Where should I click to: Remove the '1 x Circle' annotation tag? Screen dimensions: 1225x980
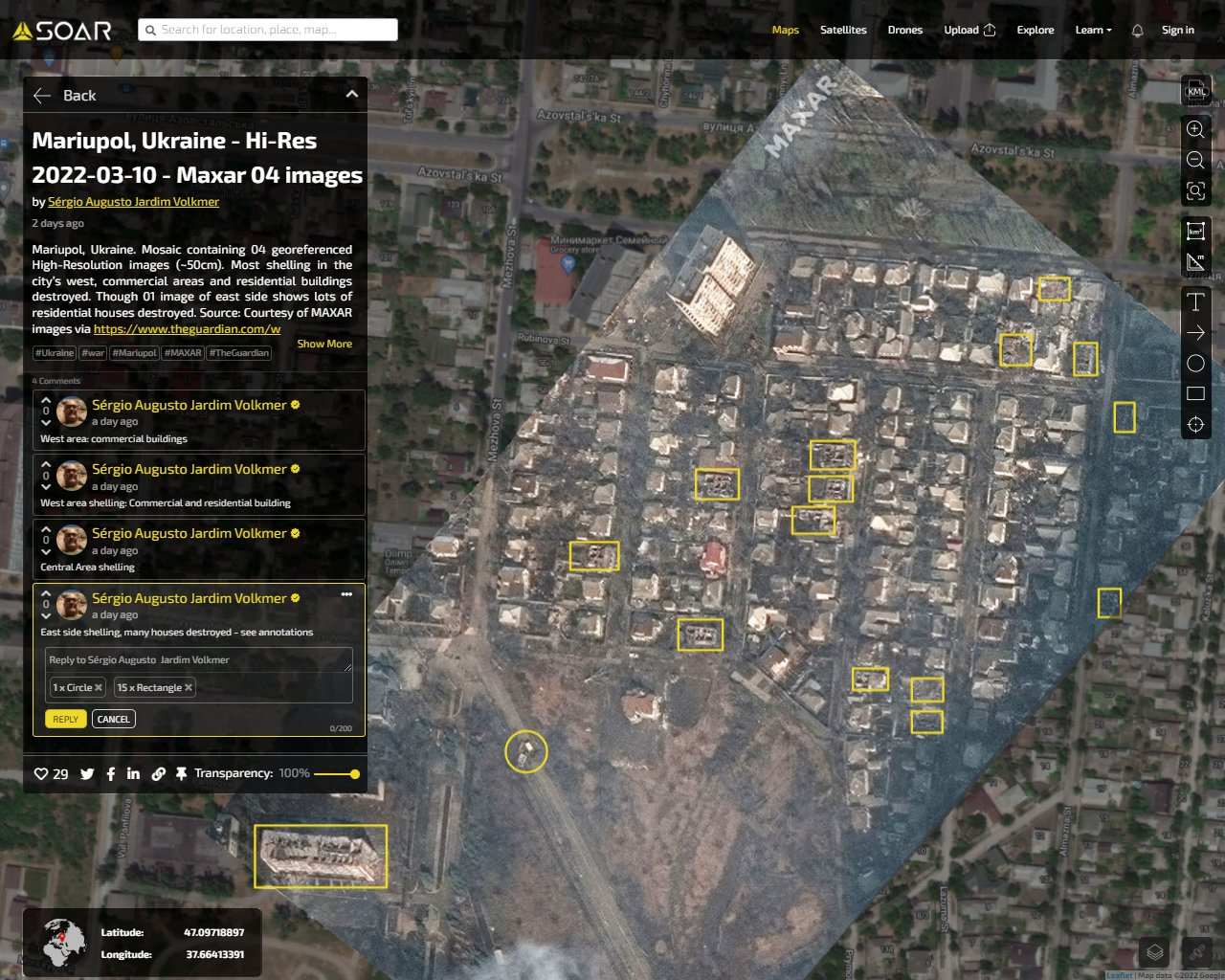[99, 687]
